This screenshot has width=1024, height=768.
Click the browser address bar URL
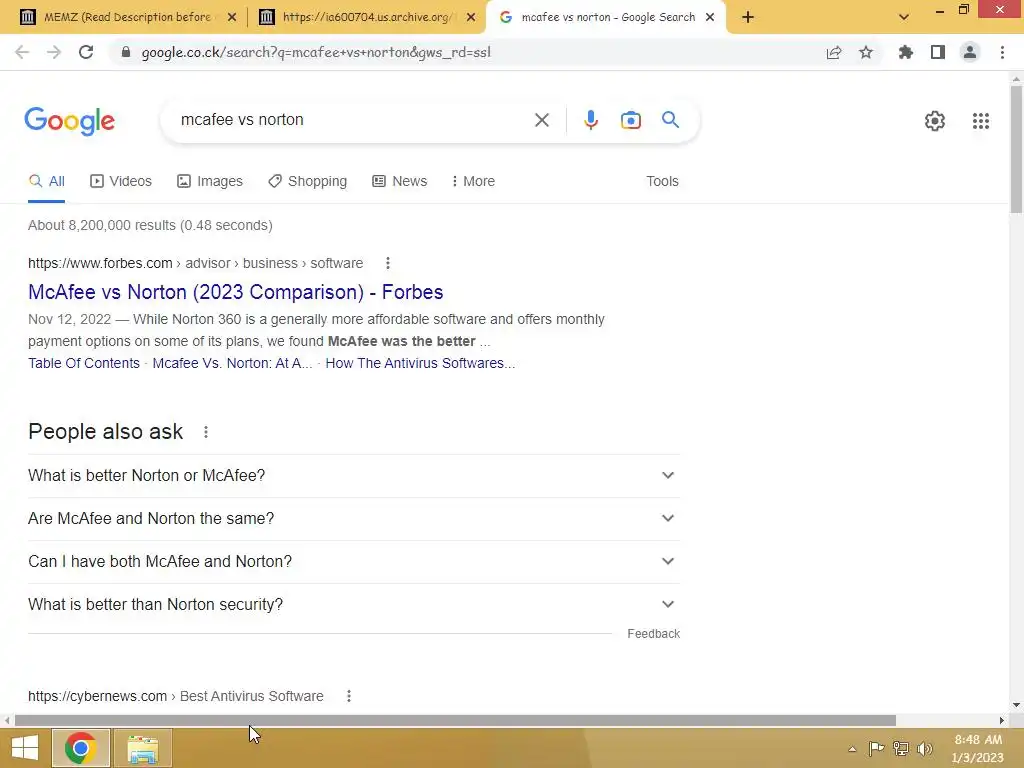point(316,52)
